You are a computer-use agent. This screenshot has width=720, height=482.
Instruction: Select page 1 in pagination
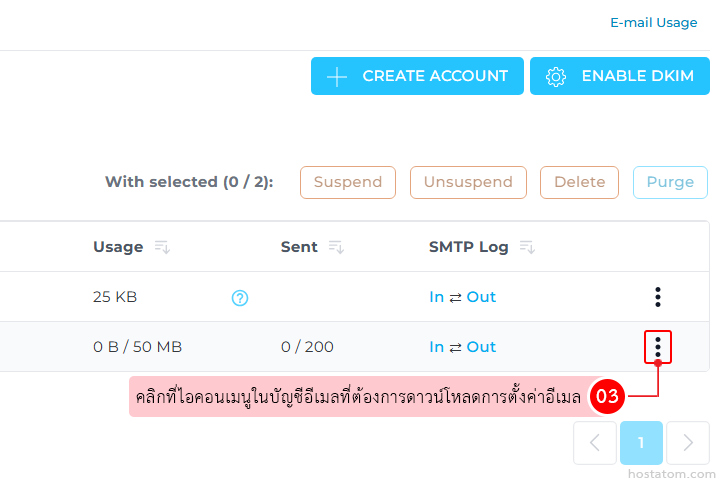[x=641, y=443]
